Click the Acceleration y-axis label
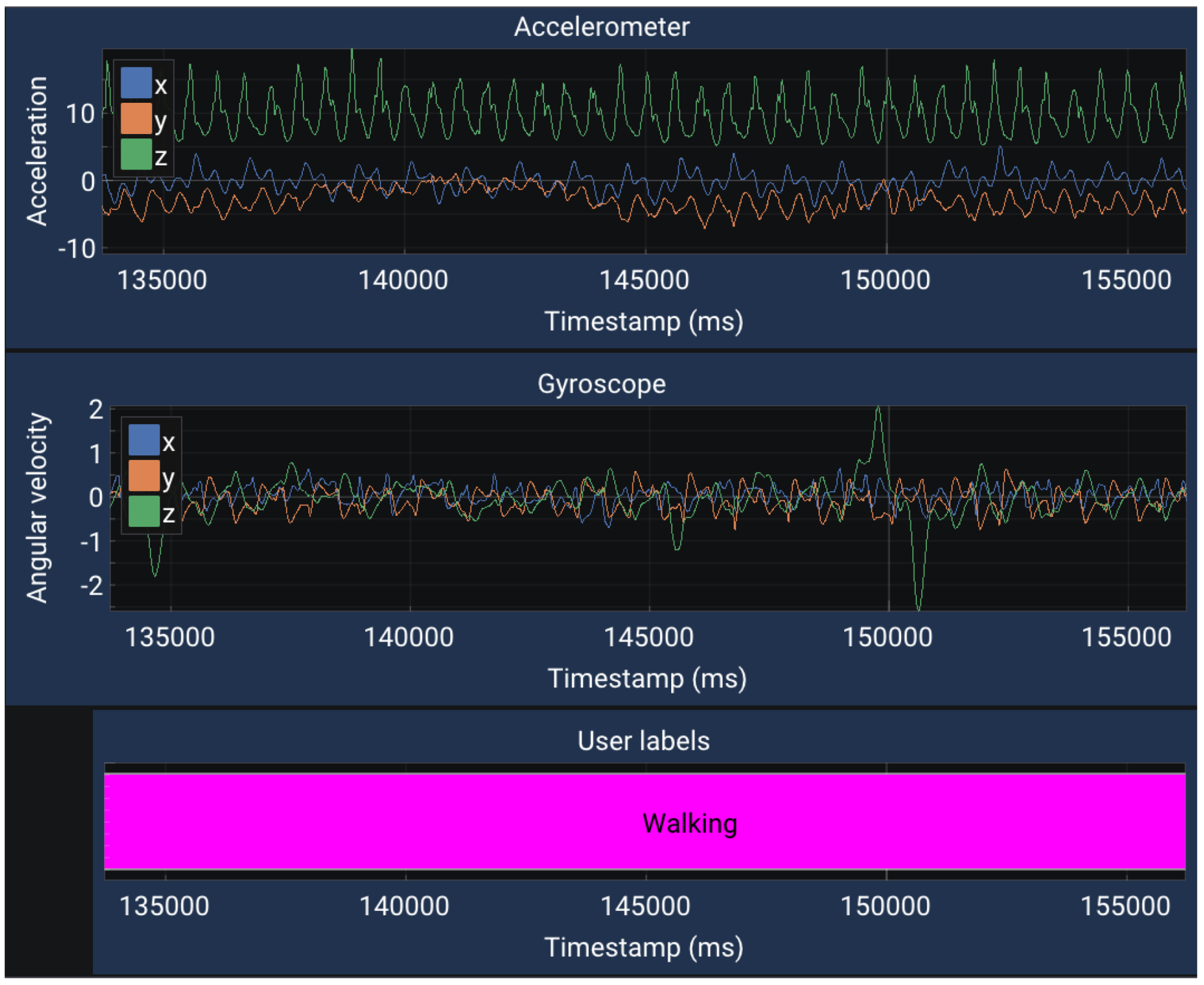This screenshot has height=985, width=1204. point(37,151)
